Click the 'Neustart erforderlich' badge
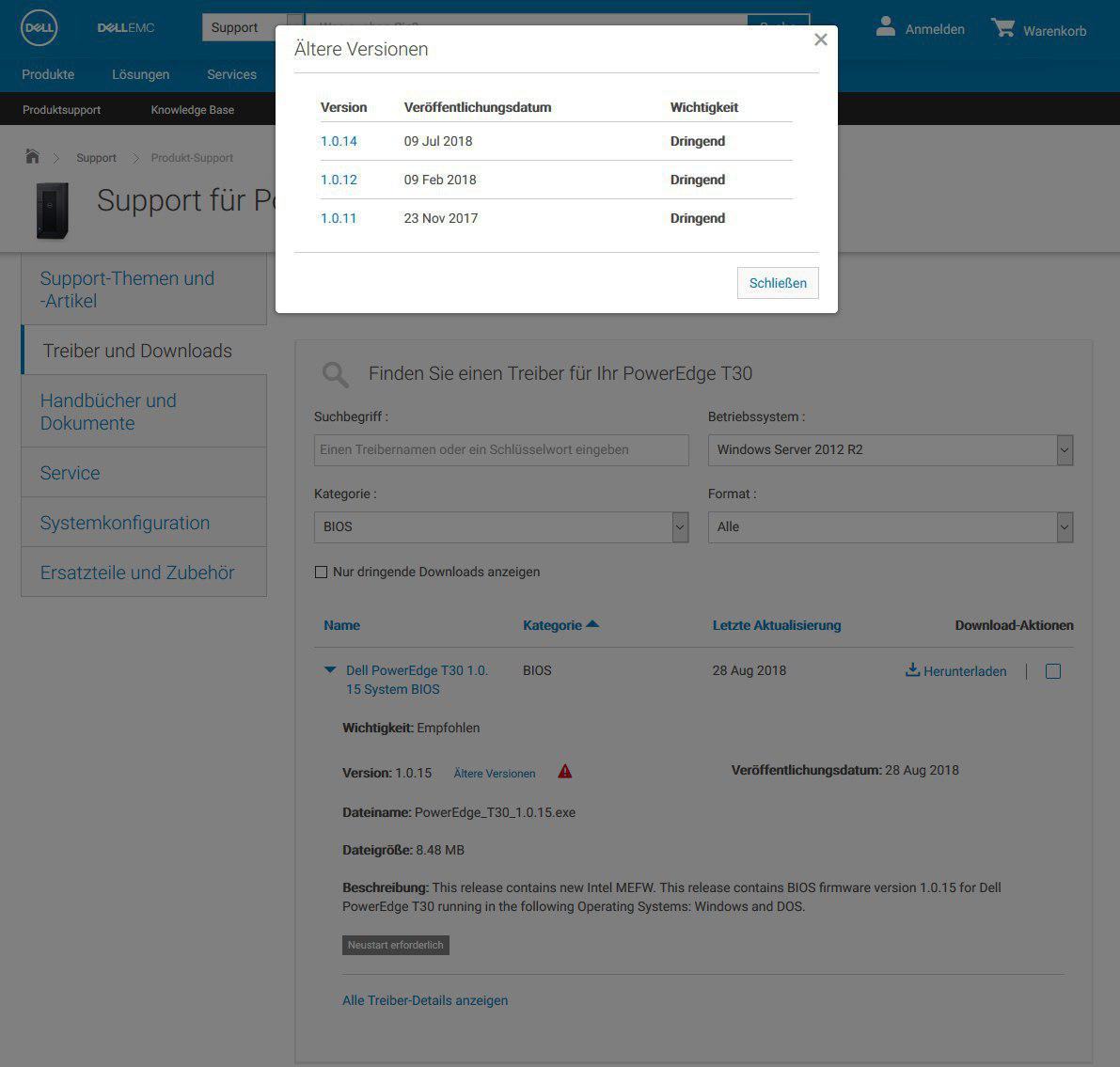 pyautogui.click(x=396, y=945)
